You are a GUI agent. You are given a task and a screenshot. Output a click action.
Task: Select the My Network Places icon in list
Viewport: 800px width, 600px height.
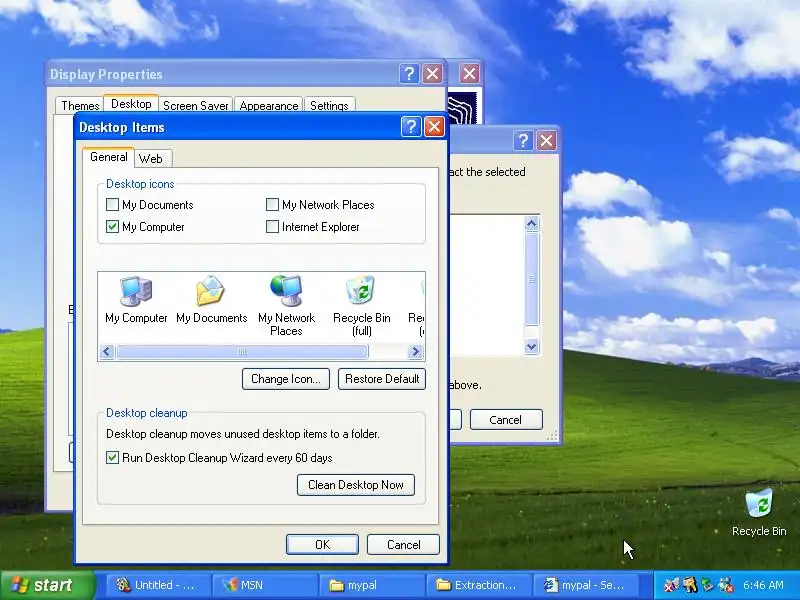click(x=286, y=306)
